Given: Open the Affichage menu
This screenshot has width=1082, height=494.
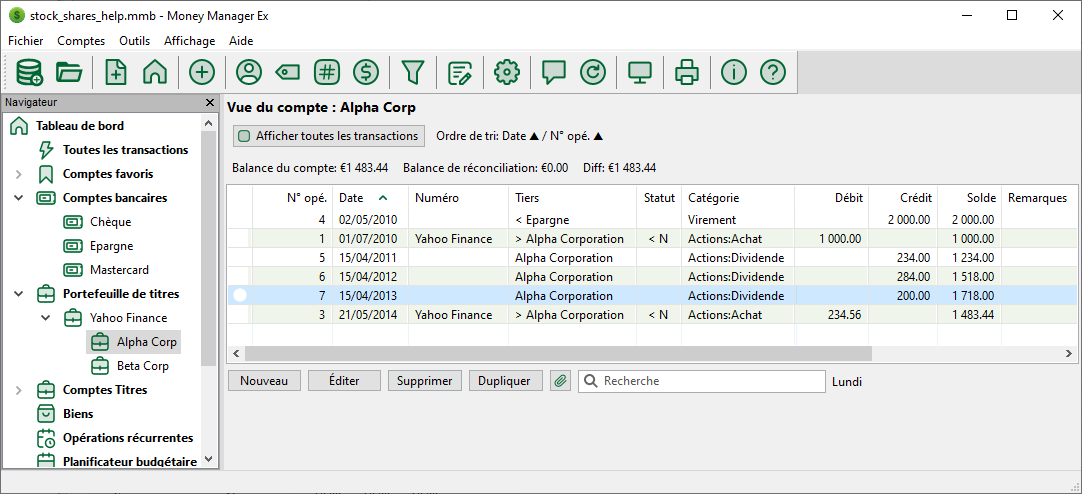Looking at the screenshot, I should click(x=189, y=41).
